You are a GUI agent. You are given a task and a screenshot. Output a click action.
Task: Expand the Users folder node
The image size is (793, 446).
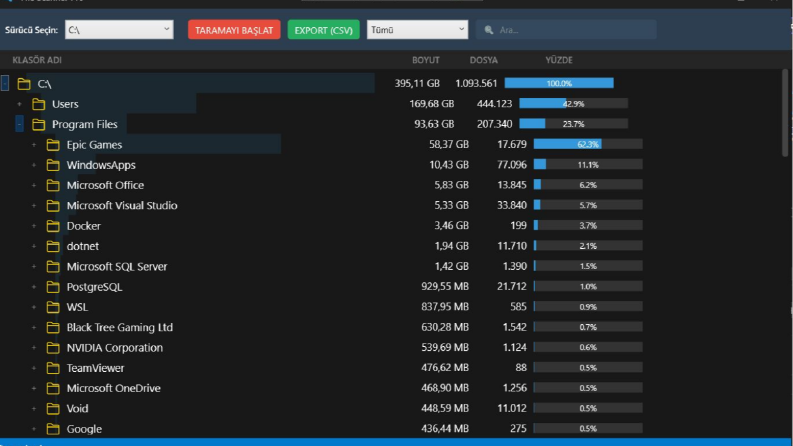click(x=20, y=104)
